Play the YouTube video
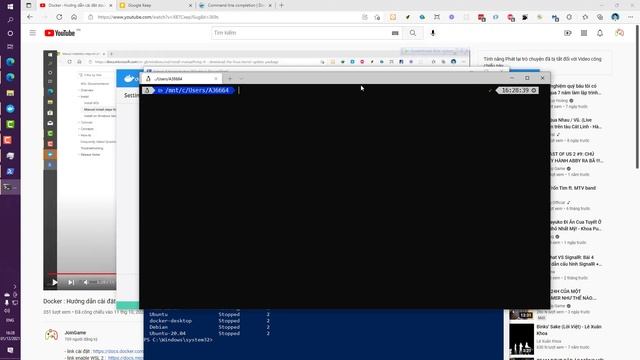Viewport: 640px width, 360px height. pos(55,282)
